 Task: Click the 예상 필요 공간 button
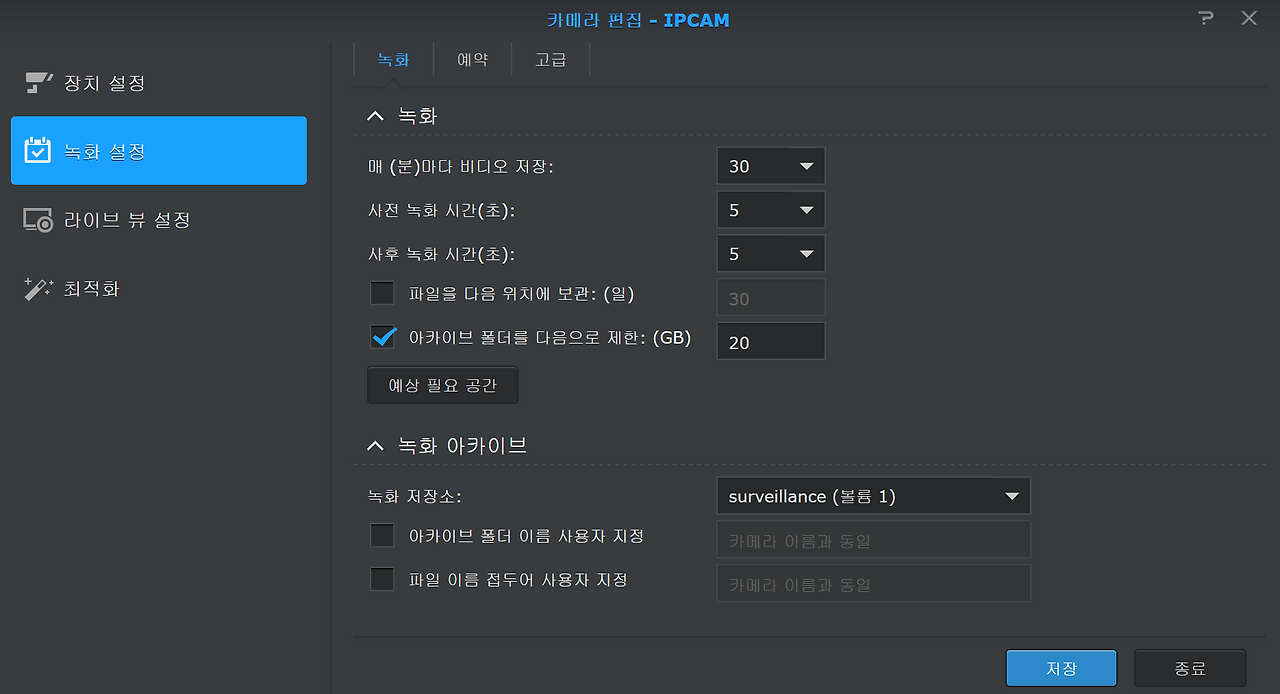click(x=442, y=385)
